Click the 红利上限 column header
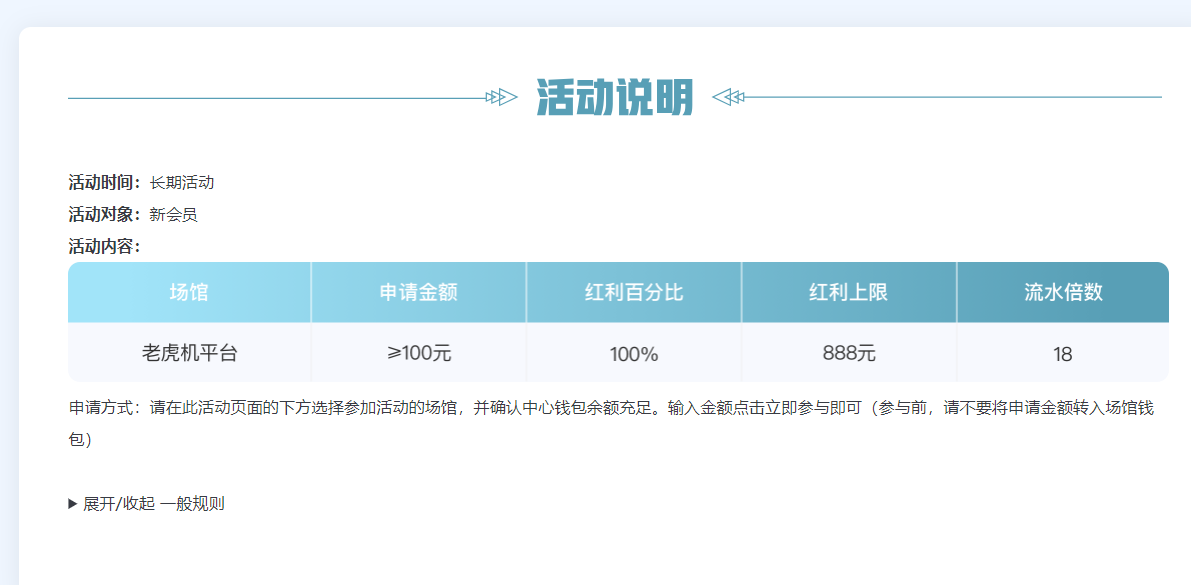 [848, 292]
